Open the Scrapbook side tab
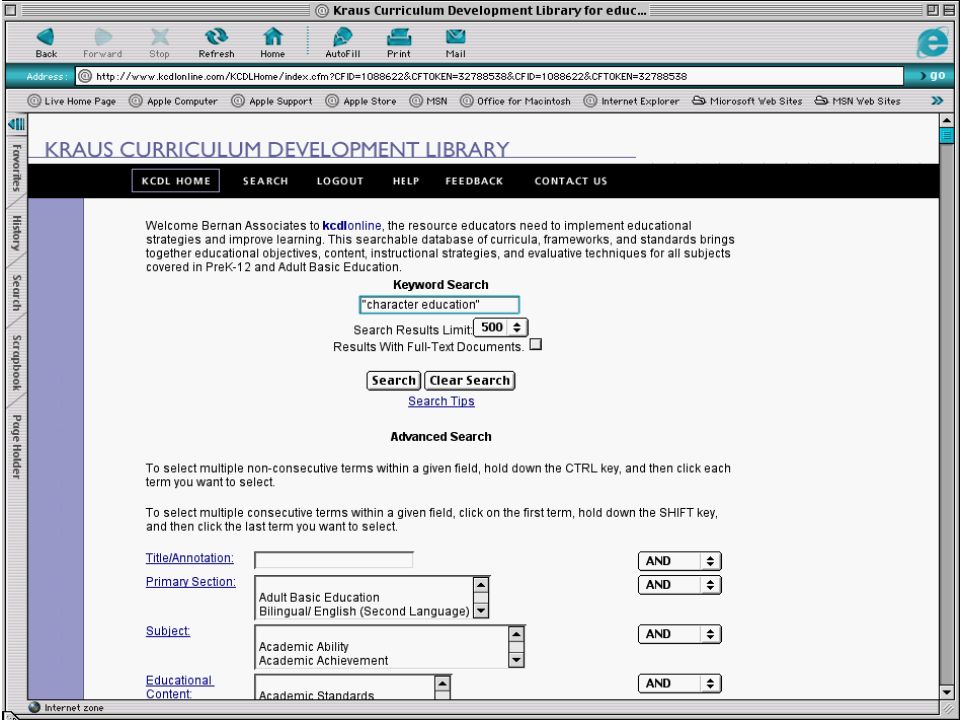The image size is (960, 720). (x=17, y=362)
